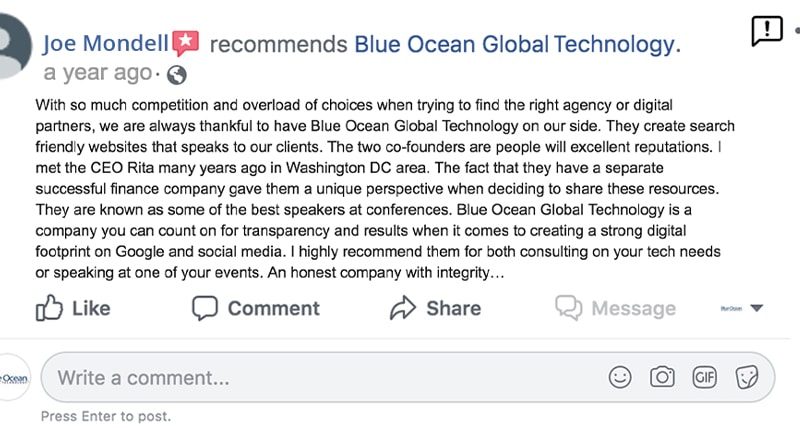The height and width of the screenshot is (428, 800).
Task: Click the Share button label
Action: pyautogui.click(x=454, y=308)
